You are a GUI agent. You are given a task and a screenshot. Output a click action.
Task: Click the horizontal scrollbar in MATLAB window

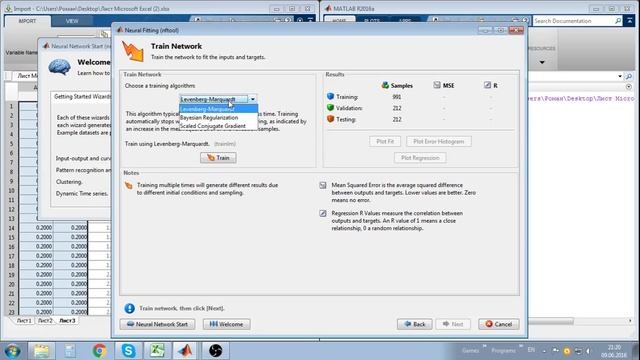[551, 321]
